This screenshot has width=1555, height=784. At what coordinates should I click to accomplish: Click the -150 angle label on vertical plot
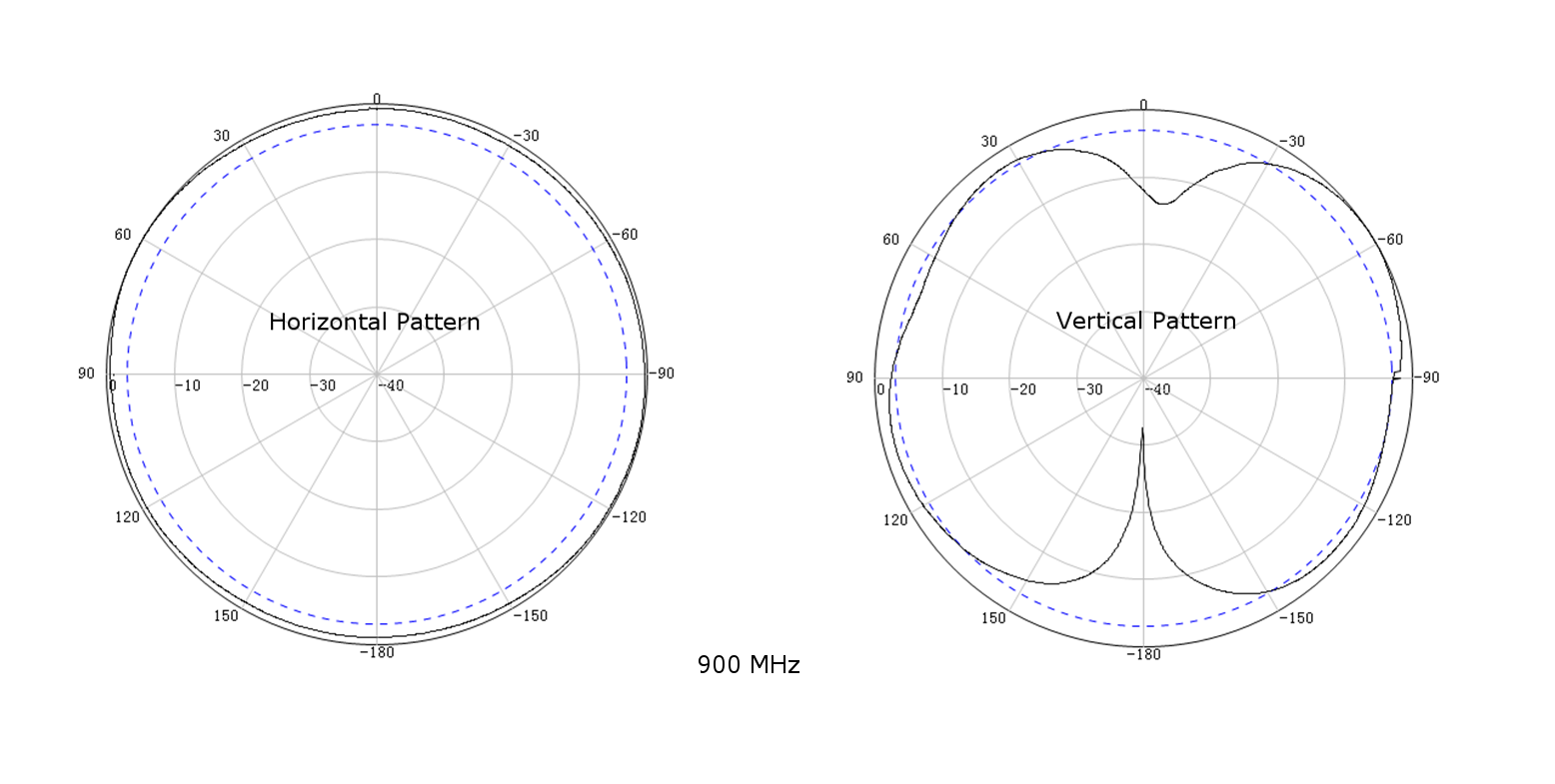(1296, 618)
